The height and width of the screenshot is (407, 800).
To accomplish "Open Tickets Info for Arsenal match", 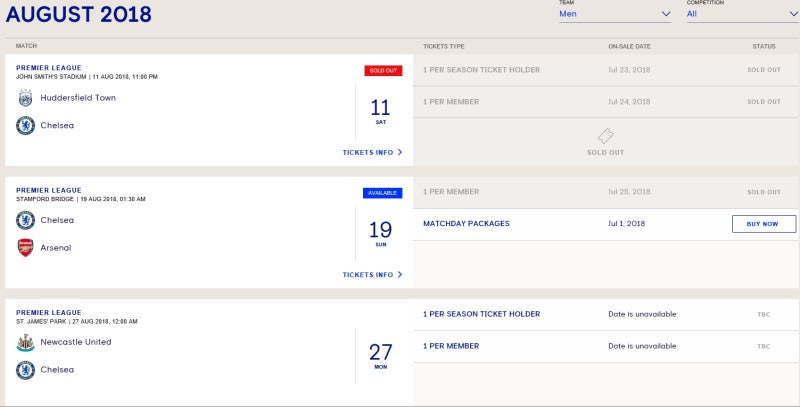I will click(x=372, y=274).
